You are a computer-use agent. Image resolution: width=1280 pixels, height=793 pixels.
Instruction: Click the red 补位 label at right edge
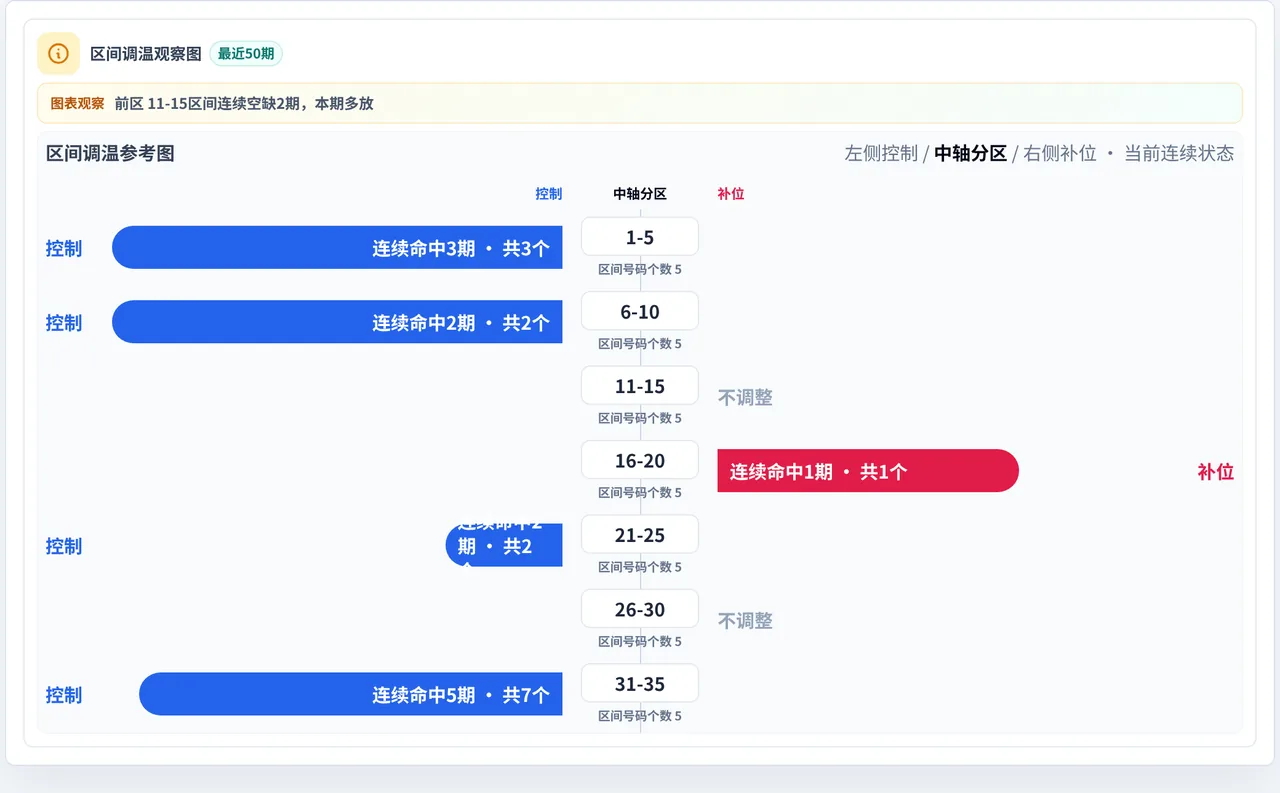coord(1216,472)
